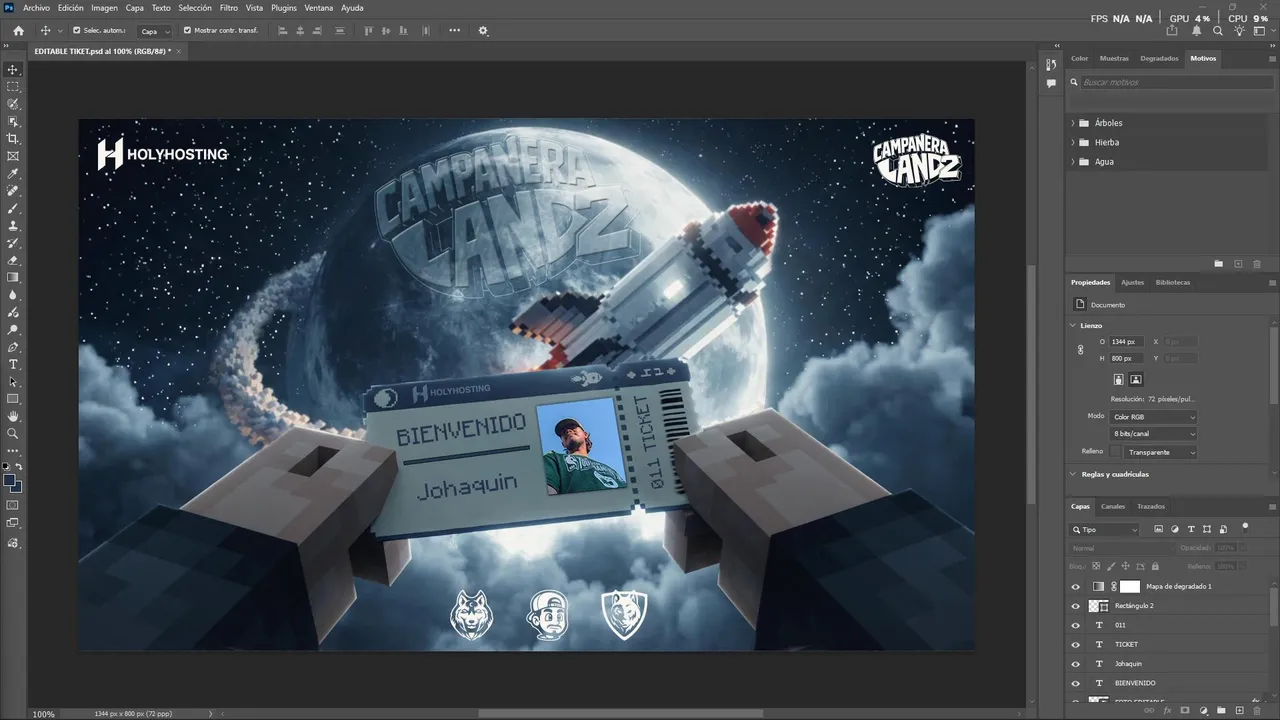Hide the Rectángulo 2 layer
1280x720 pixels.
point(1076,606)
